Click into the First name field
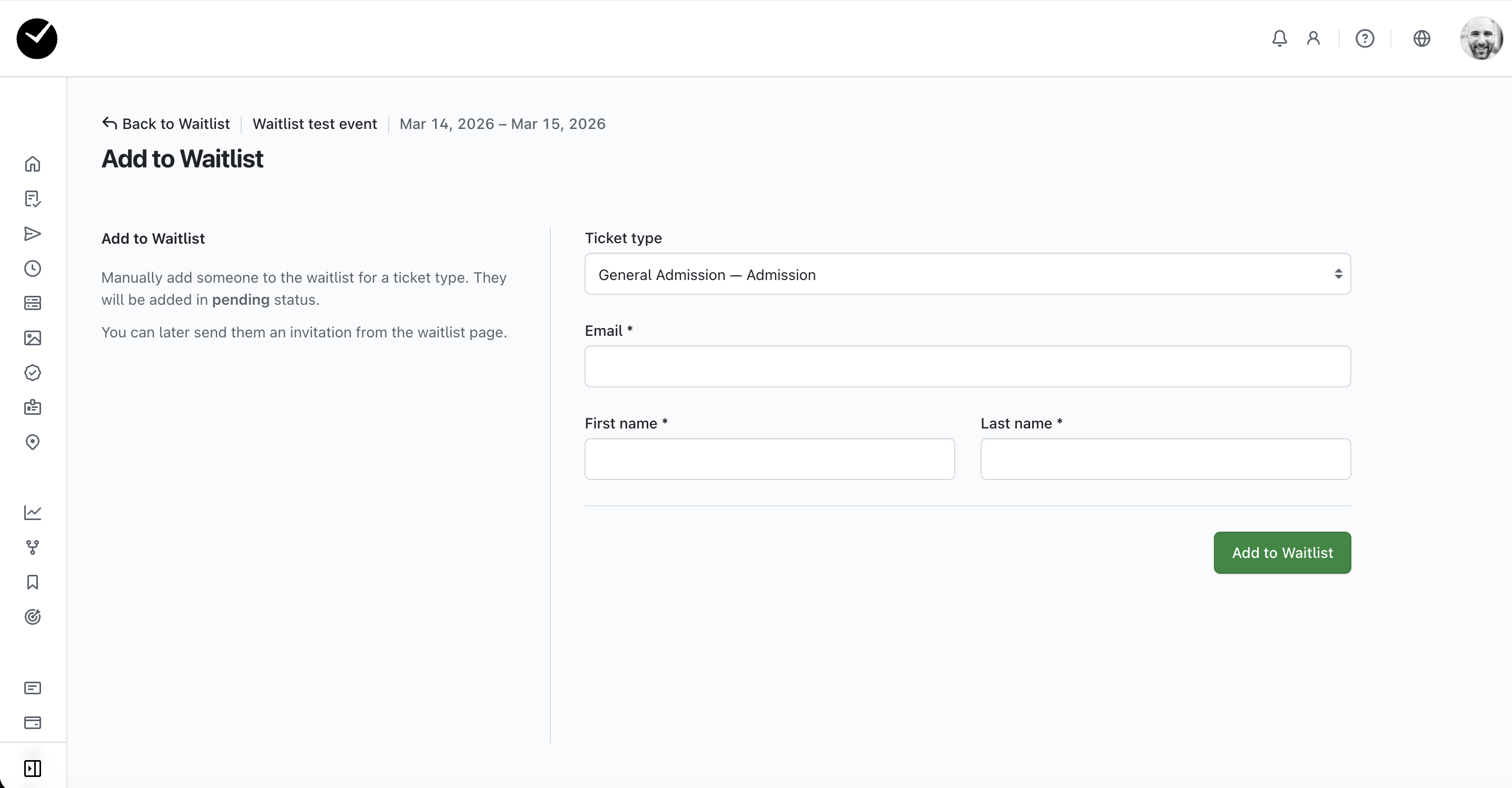This screenshot has width=1512, height=788. tap(769, 459)
